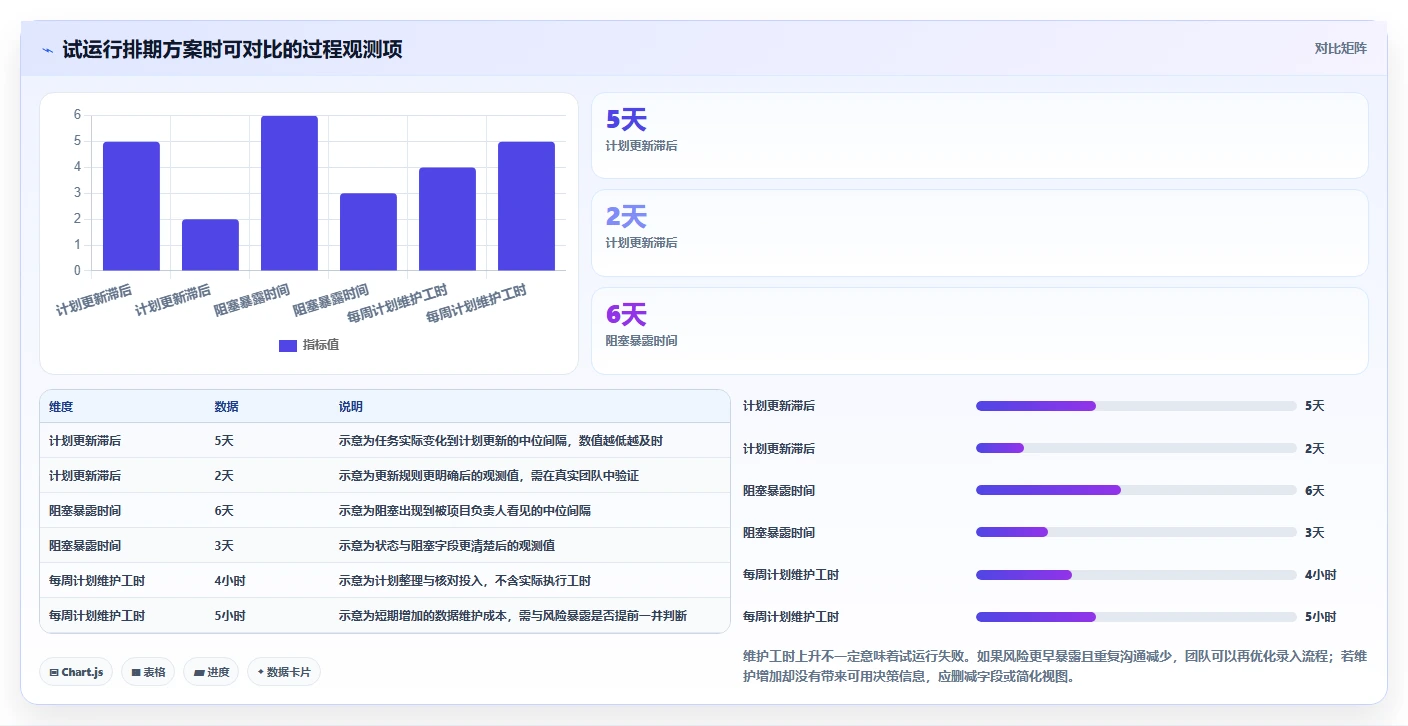This screenshot has height=726, width=1408.
Task: Click the 计划更新滞后 chart bar with value 5
Action: click(131, 206)
